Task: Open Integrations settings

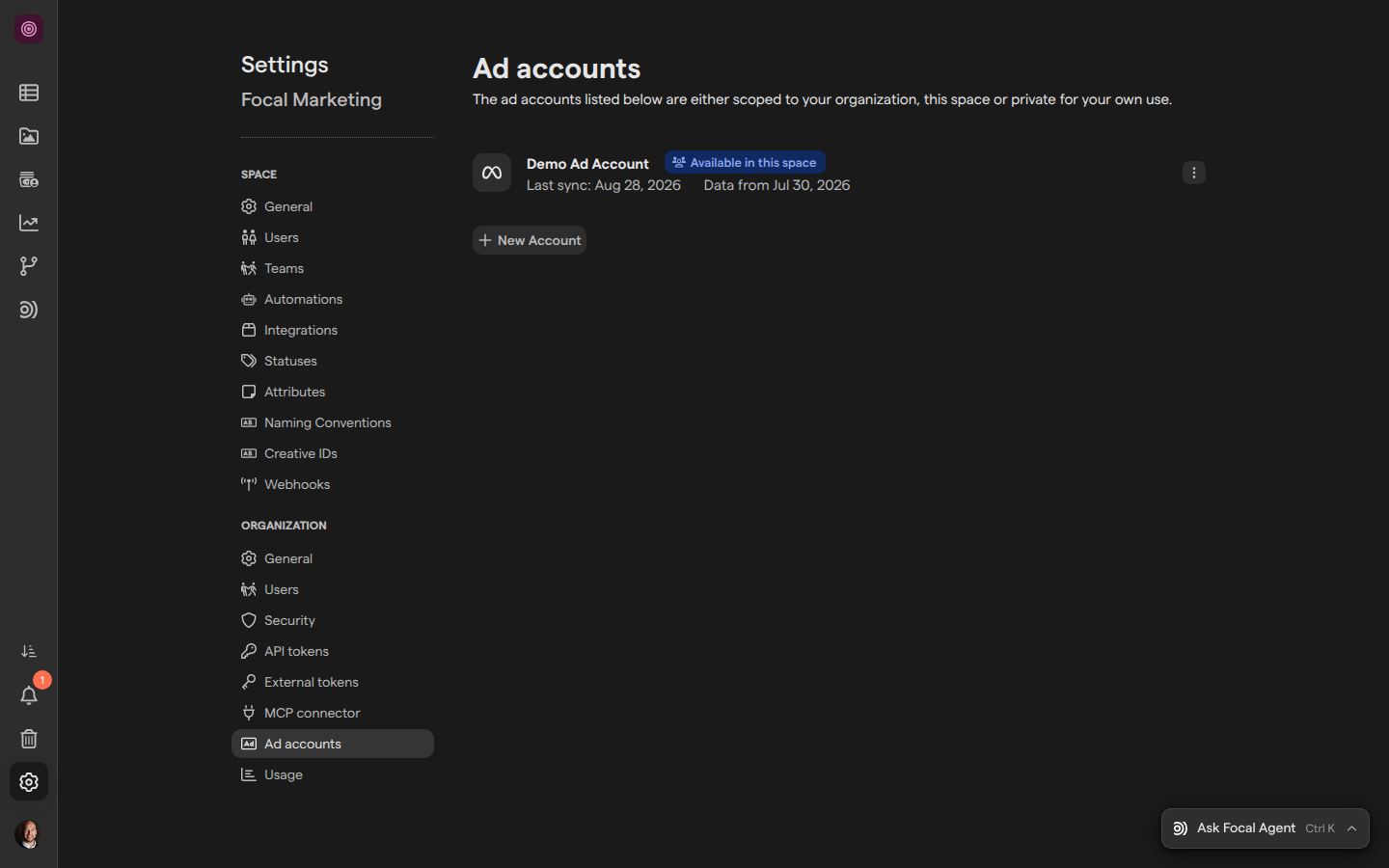Action: [333, 330]
